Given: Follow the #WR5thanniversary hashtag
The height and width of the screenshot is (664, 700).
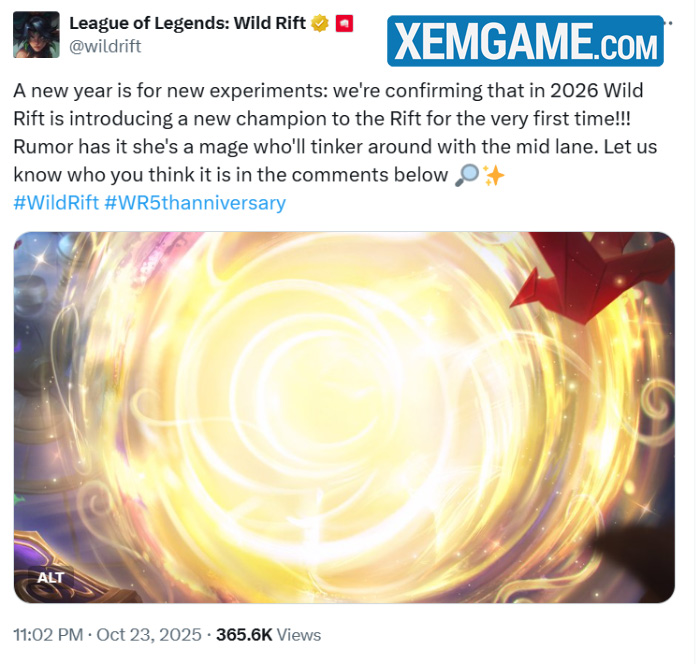Looking at the screenshot, I should (x=195, y=203).
